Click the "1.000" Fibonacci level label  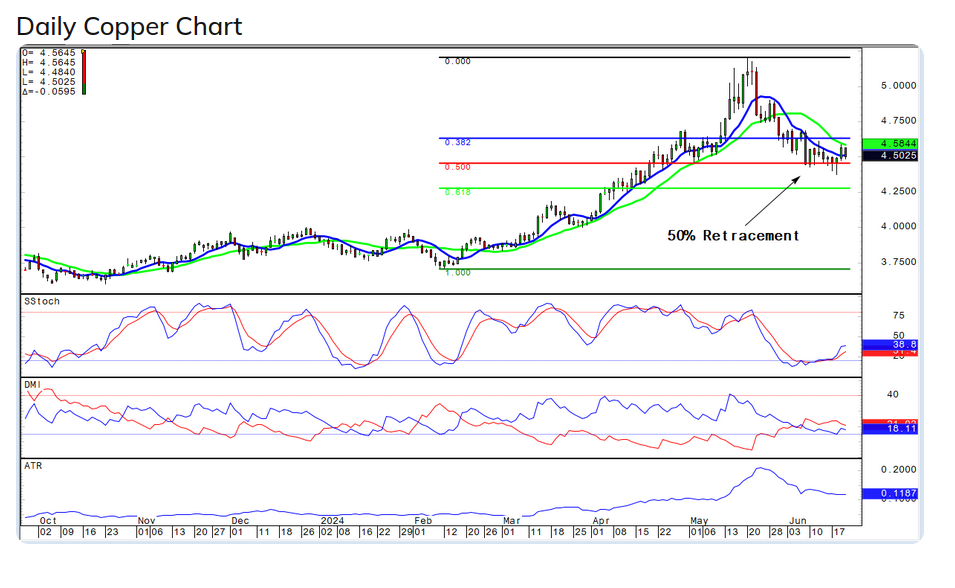tap(457, 273)
